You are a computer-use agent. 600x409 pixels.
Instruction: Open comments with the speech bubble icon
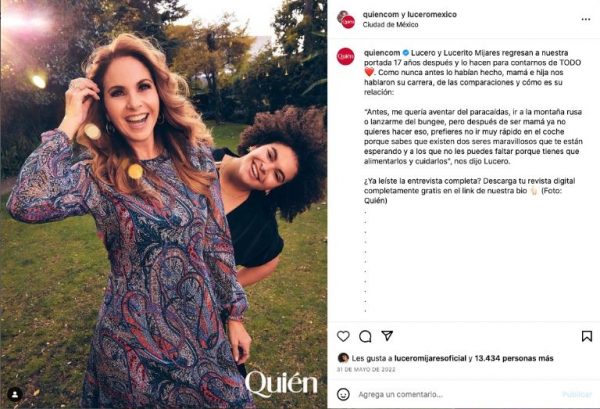(365, 336)
